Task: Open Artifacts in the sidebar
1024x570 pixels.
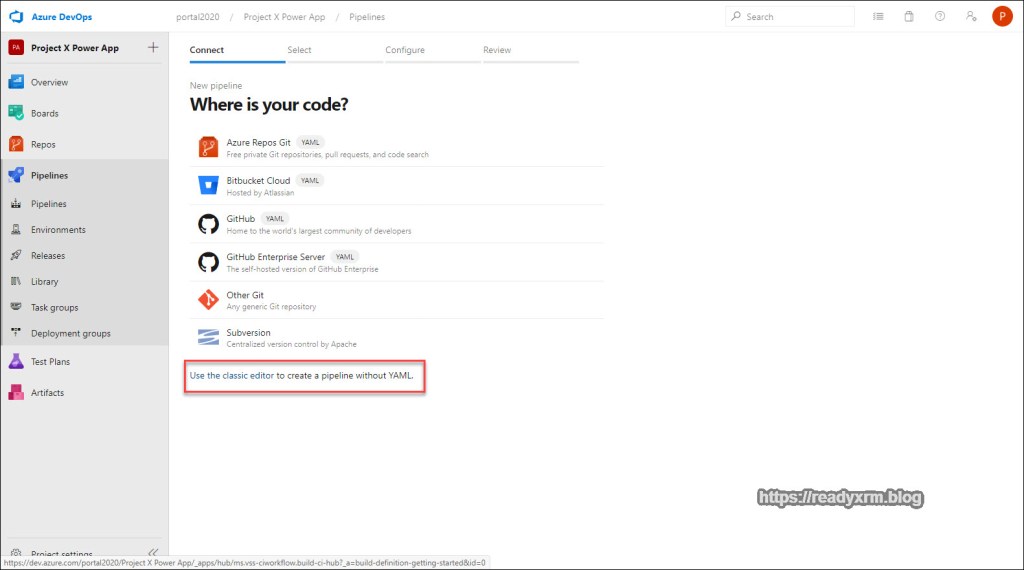Action: pos(47,393)
